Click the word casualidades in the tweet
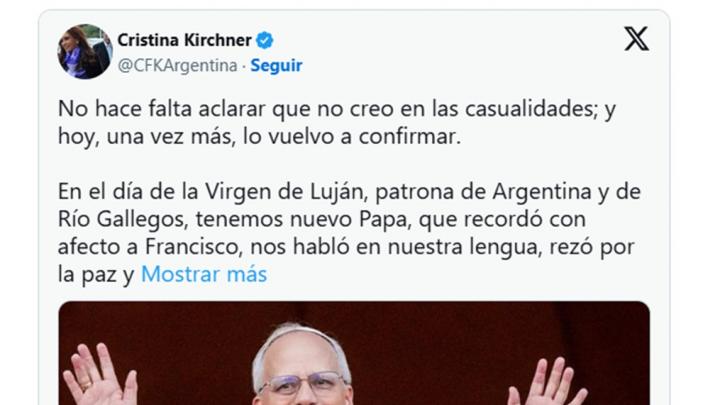The width and height of the screenshot is (720, 405). tap(530, 109)
